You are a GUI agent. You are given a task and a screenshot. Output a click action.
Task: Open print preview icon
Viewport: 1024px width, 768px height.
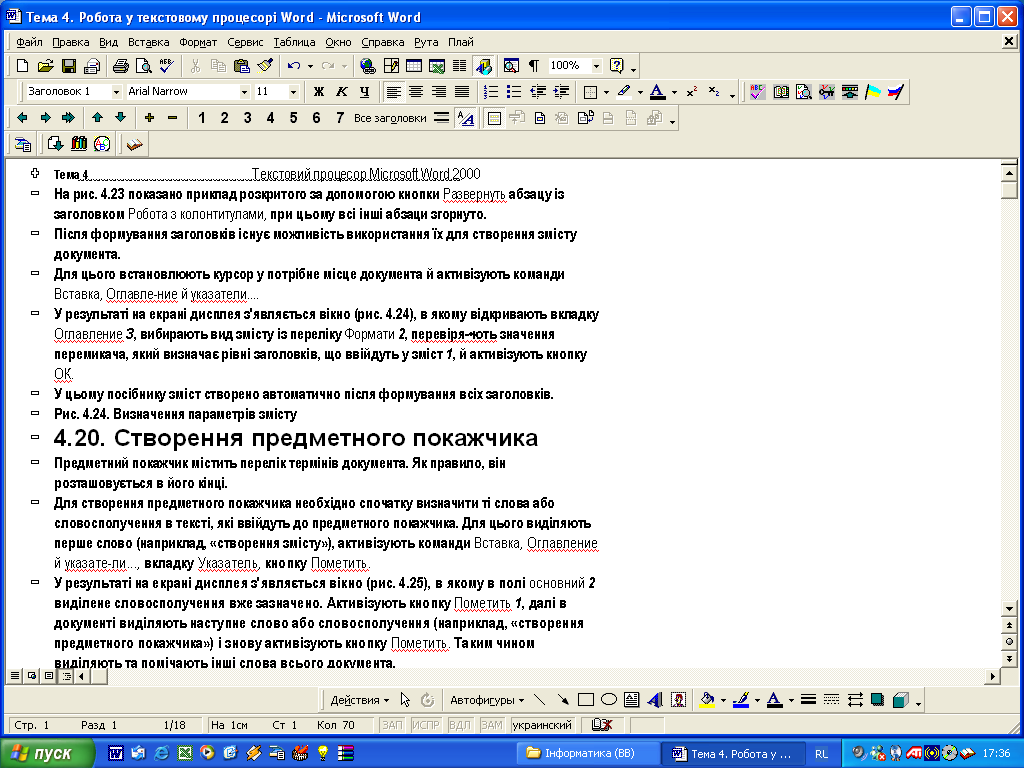click(x=143, y=65)
